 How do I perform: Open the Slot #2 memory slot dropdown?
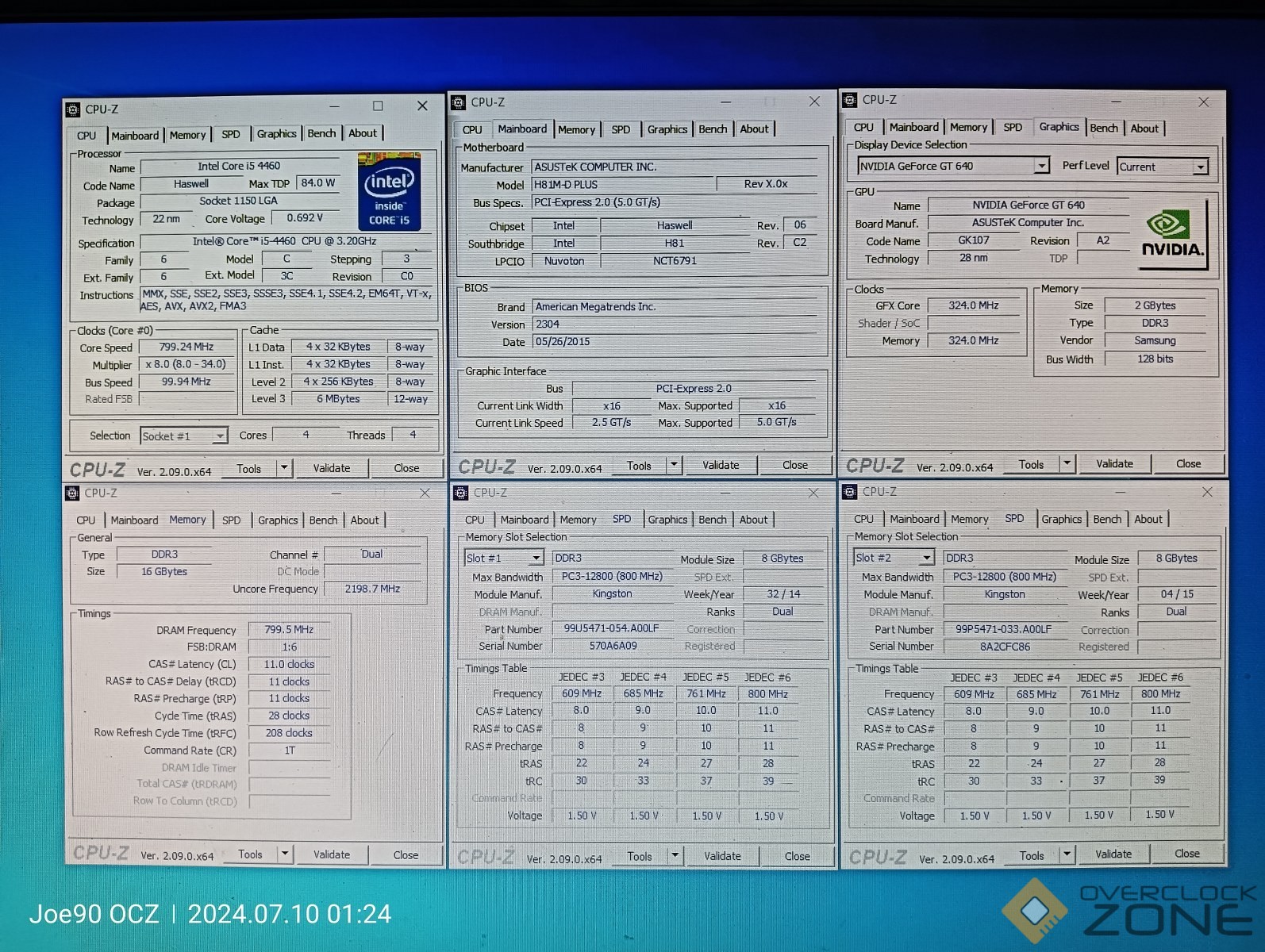pos(926,558)
